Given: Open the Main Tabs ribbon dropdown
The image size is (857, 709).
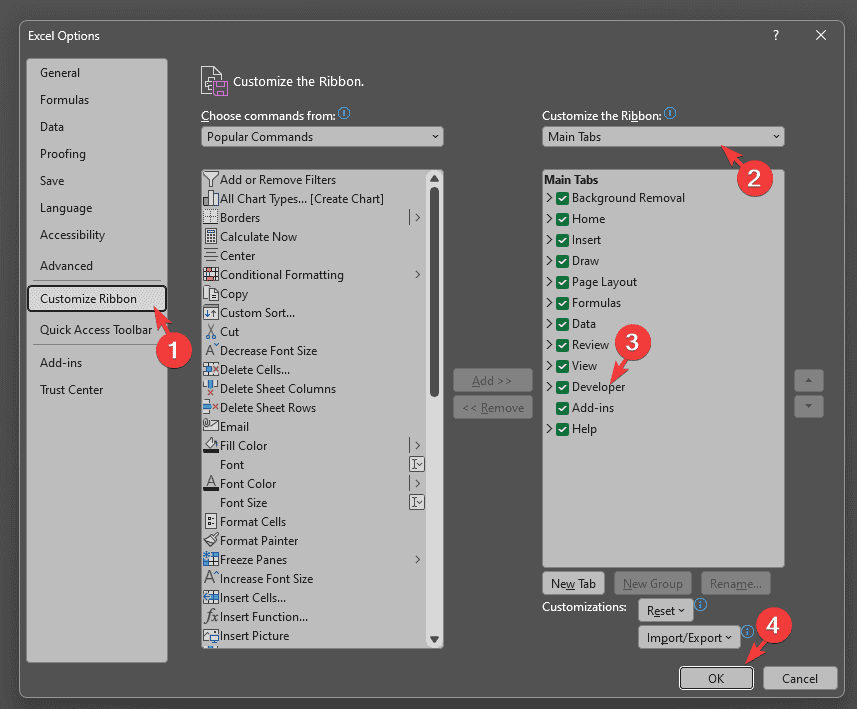Looking at the screenshot, I should (x=663, y=137).
